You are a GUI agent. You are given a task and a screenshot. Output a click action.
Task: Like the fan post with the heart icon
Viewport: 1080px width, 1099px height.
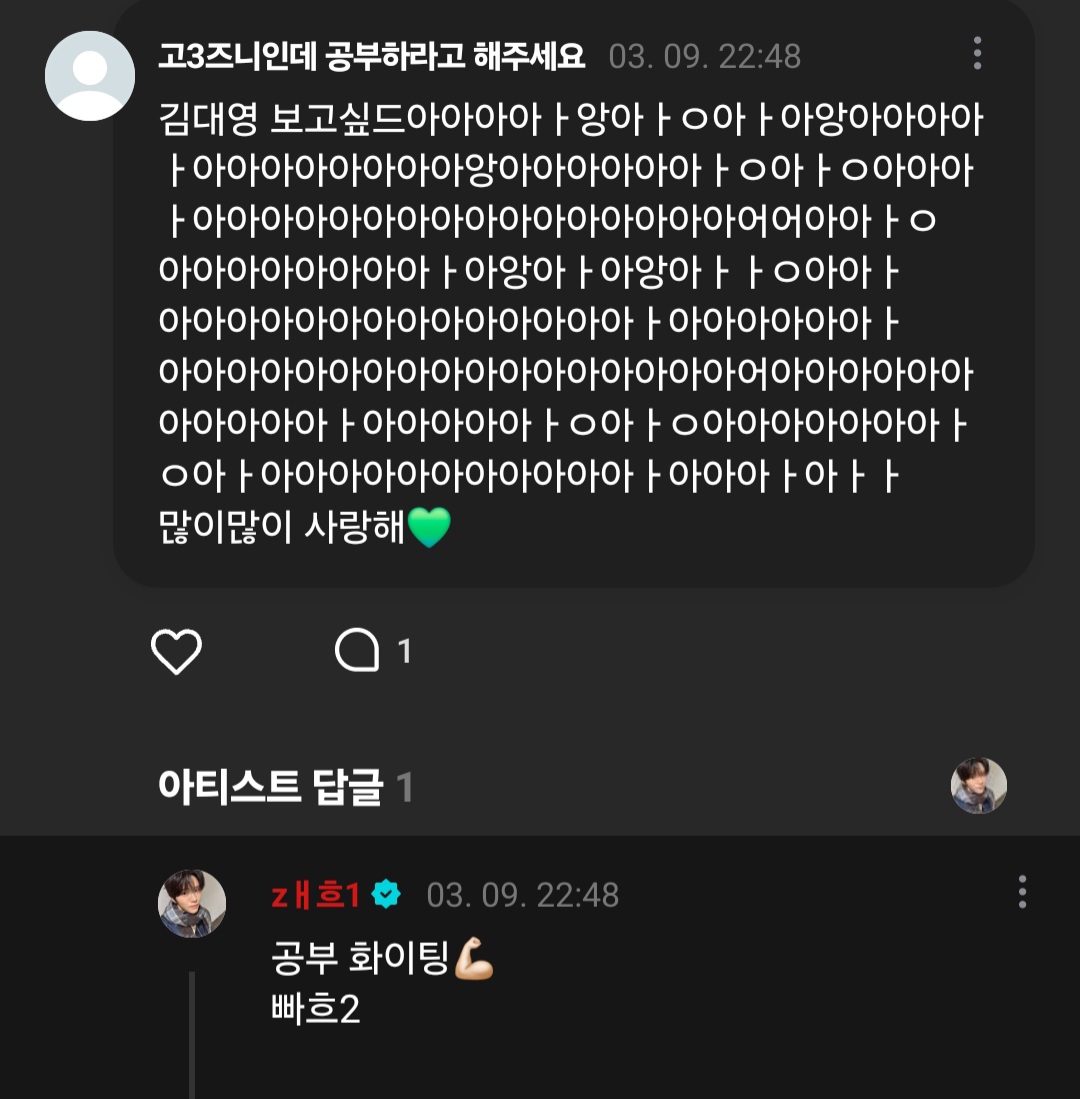176,652
